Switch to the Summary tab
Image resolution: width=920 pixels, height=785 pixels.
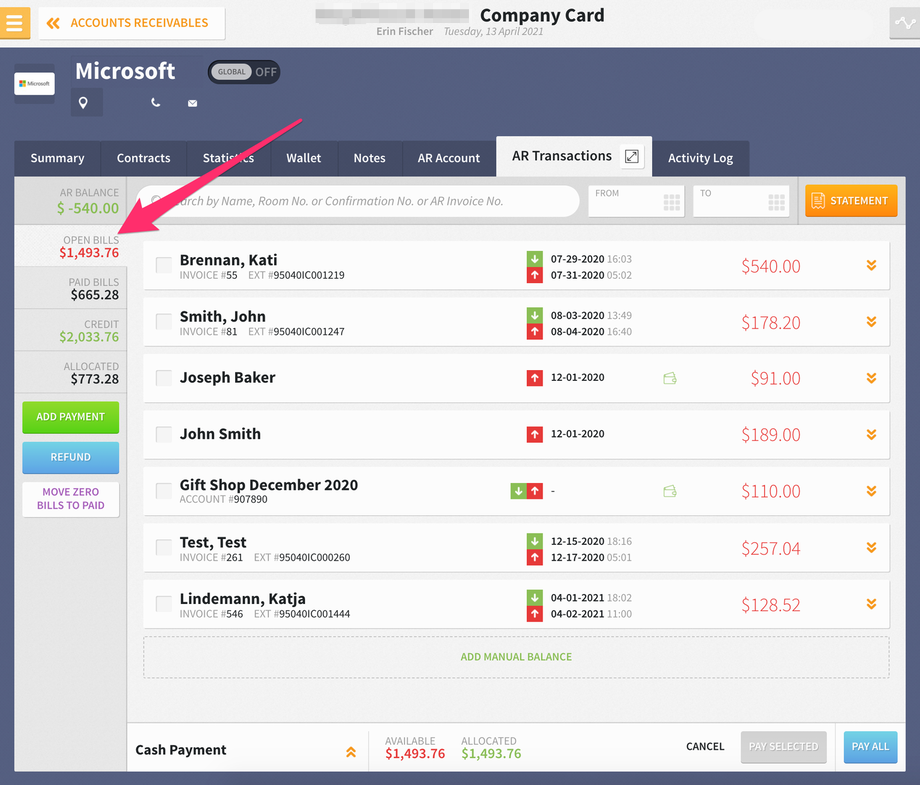[58, 158]
